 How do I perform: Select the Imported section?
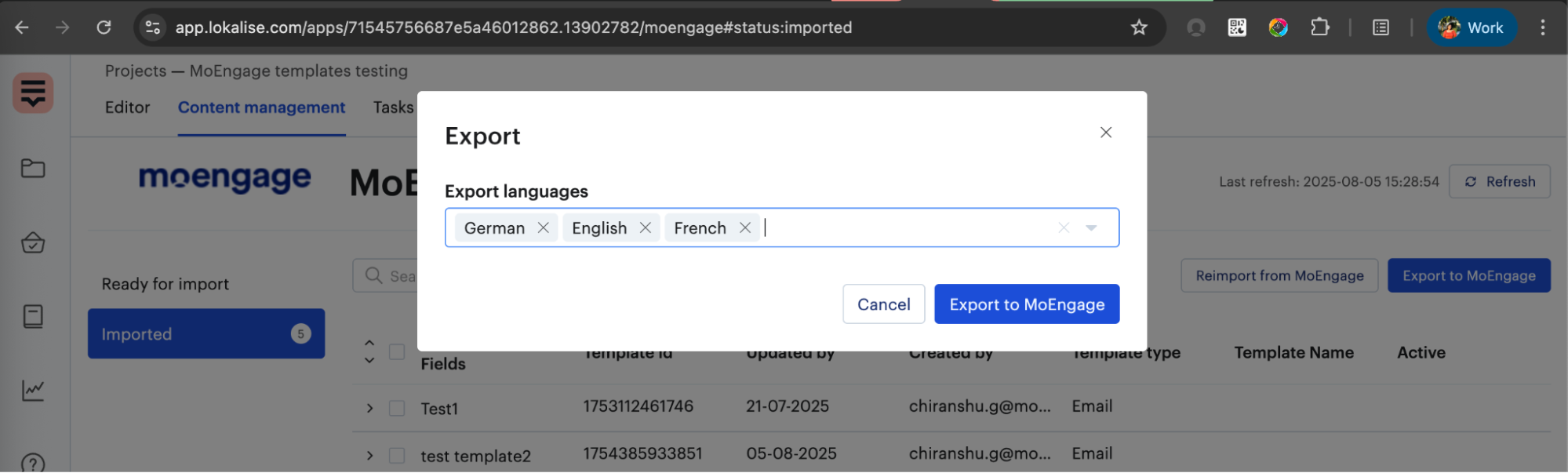point(206,334)
